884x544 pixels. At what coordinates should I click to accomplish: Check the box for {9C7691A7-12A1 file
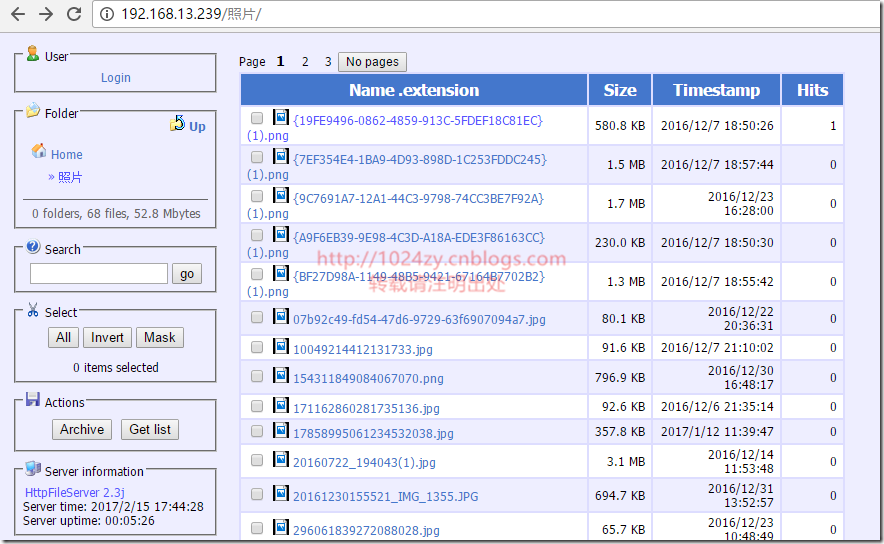pyautogui.click(x=257, y=196)
